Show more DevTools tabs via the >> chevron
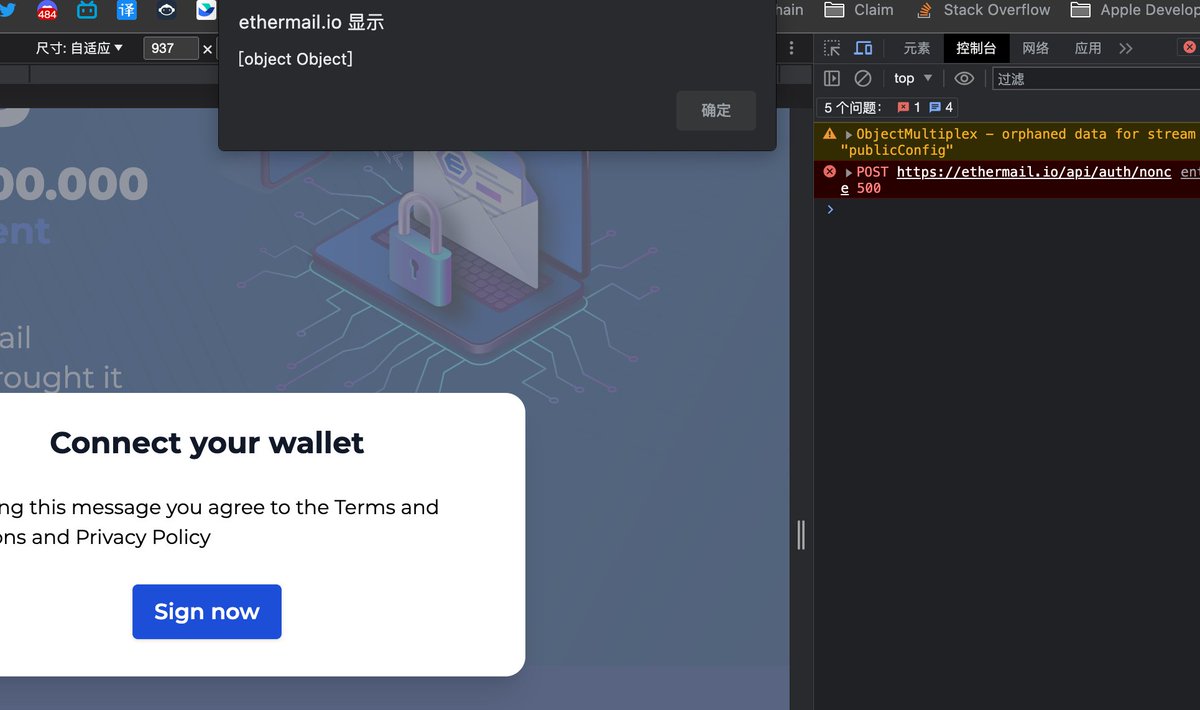Image resolution: width=1200 pixels, height=710 pixels. tap(1126, 48)
